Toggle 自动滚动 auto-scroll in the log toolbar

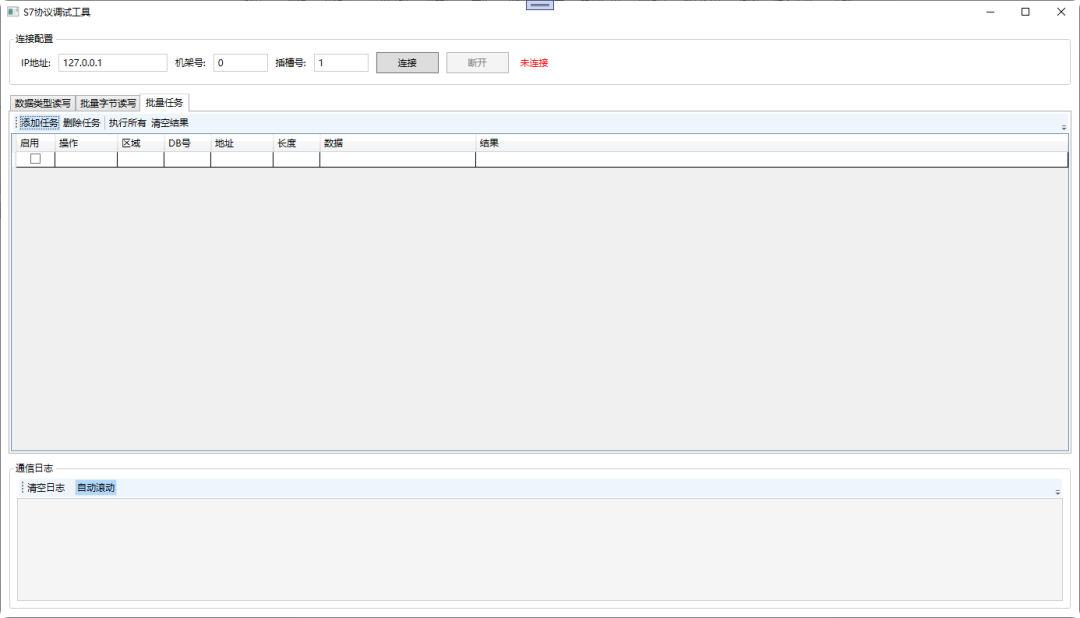click(x=95, y=488)
